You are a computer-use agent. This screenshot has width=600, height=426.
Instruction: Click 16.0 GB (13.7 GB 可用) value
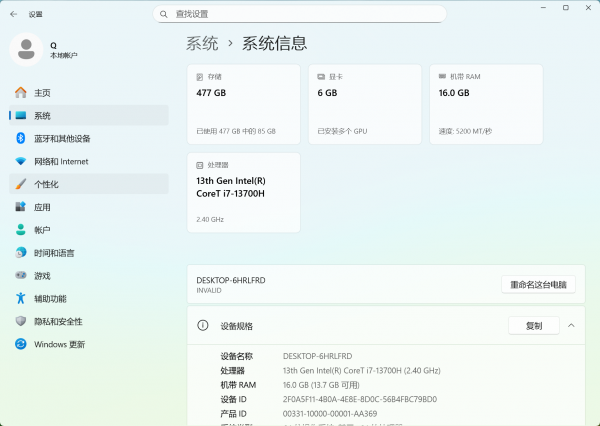pyautogui.click(x=321, y=385)
